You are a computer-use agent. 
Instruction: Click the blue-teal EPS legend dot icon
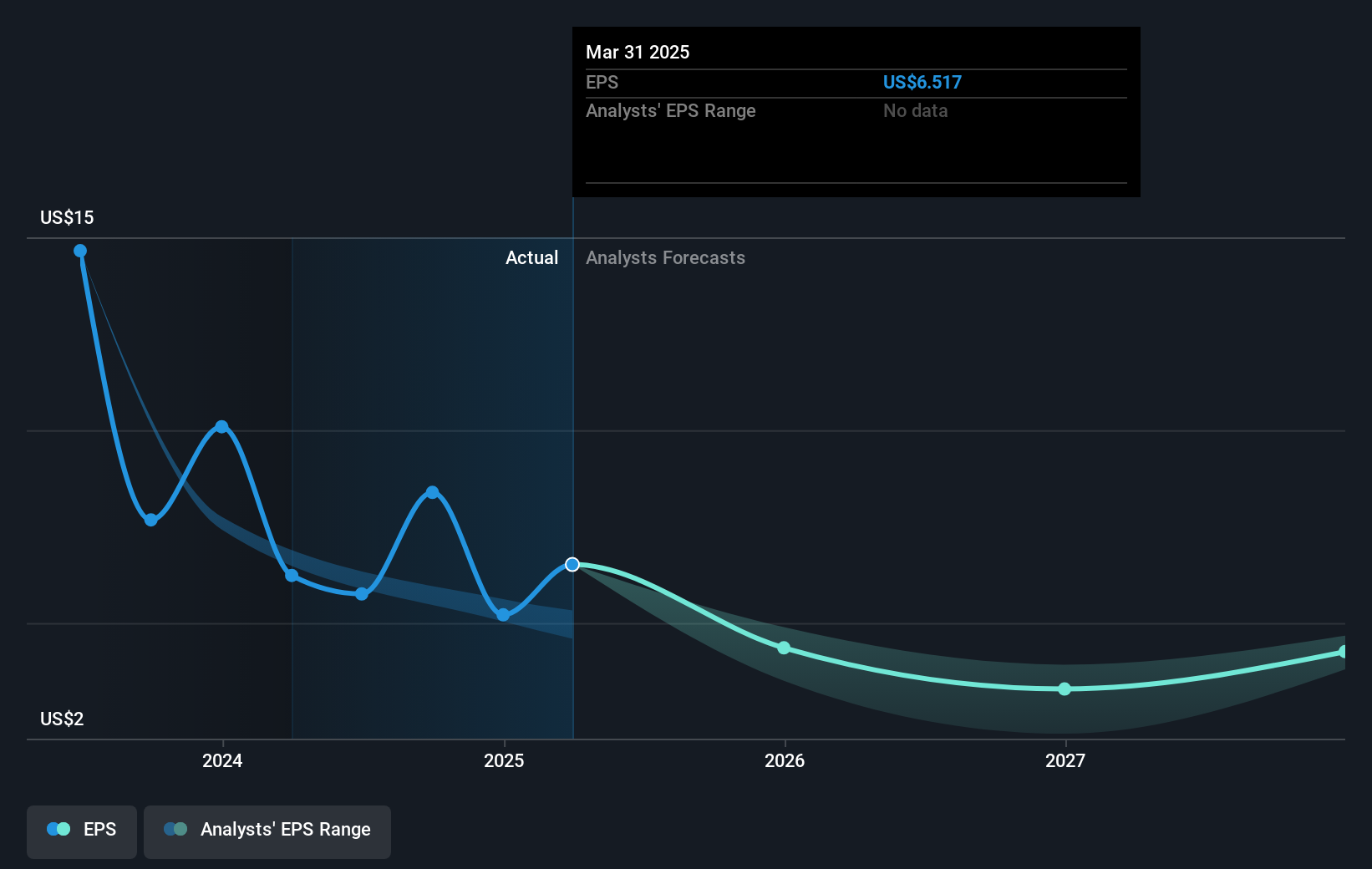(x=58, y=829)
